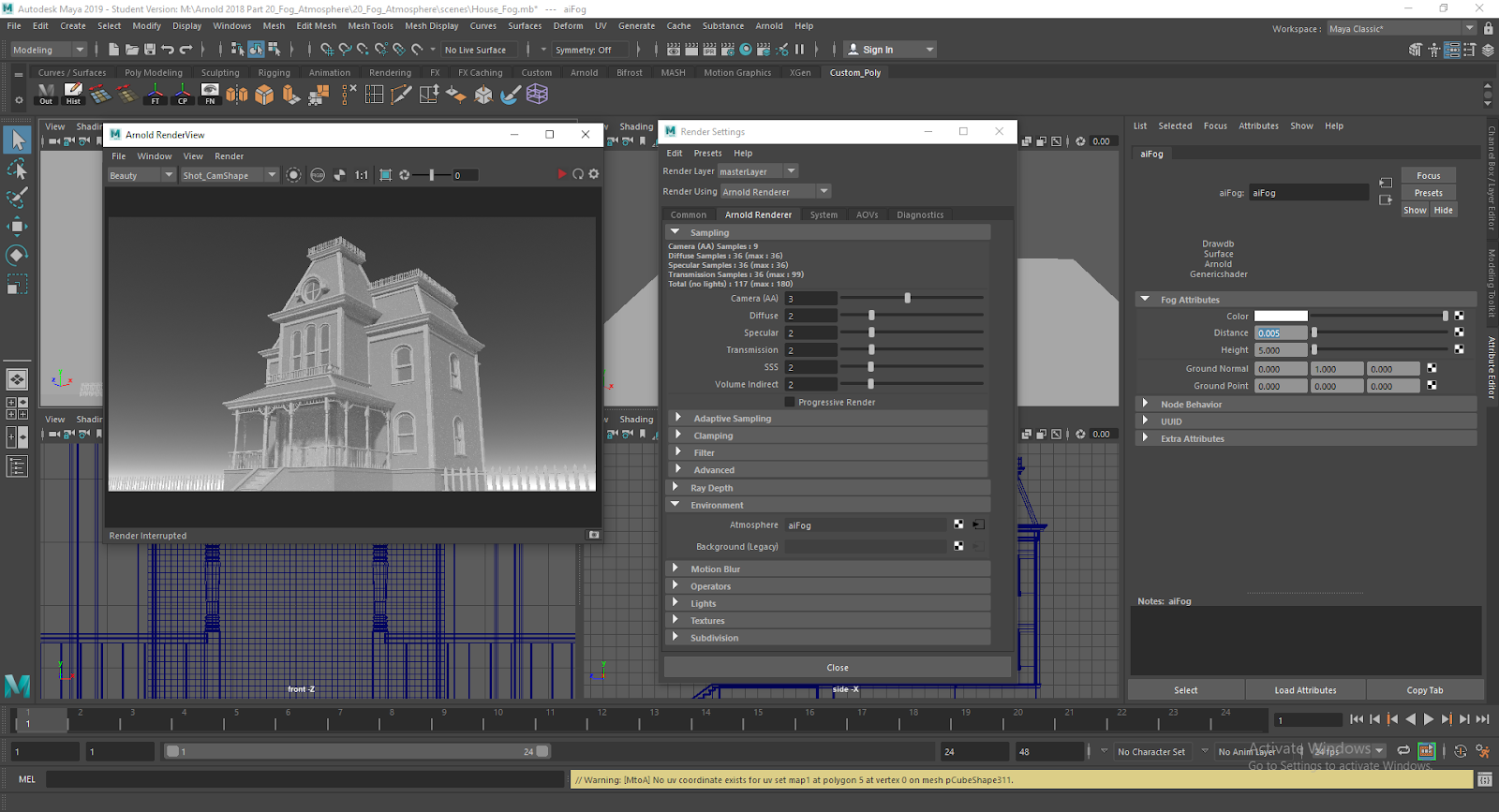Click the Save scene icon in status line

pyautogui.click(x=150, y=50)
